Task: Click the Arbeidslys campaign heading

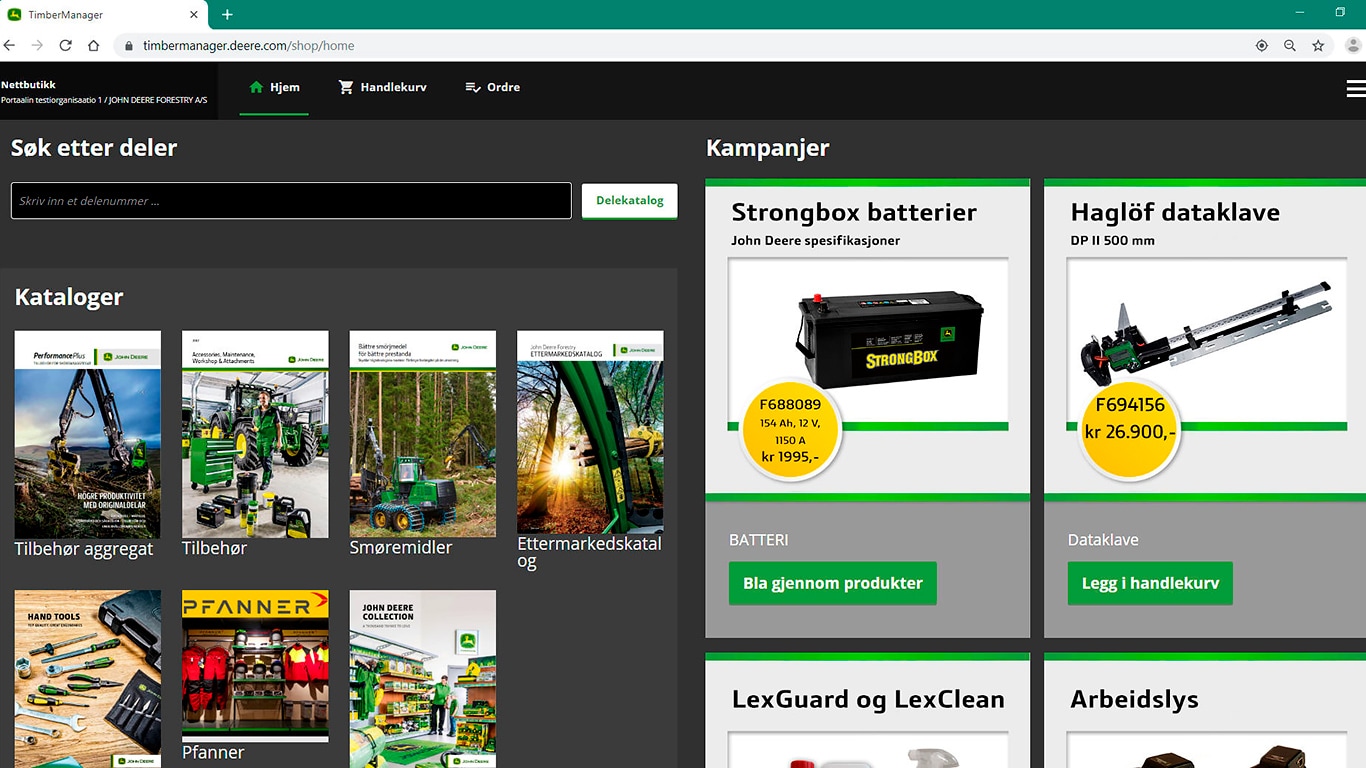Action: (x=1134, y=699)
